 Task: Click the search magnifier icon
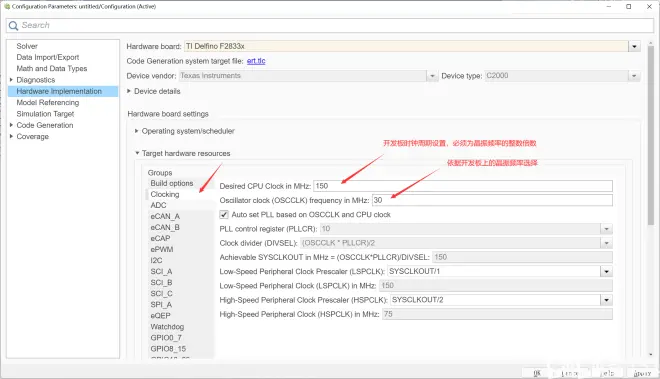tap(13, 26)
